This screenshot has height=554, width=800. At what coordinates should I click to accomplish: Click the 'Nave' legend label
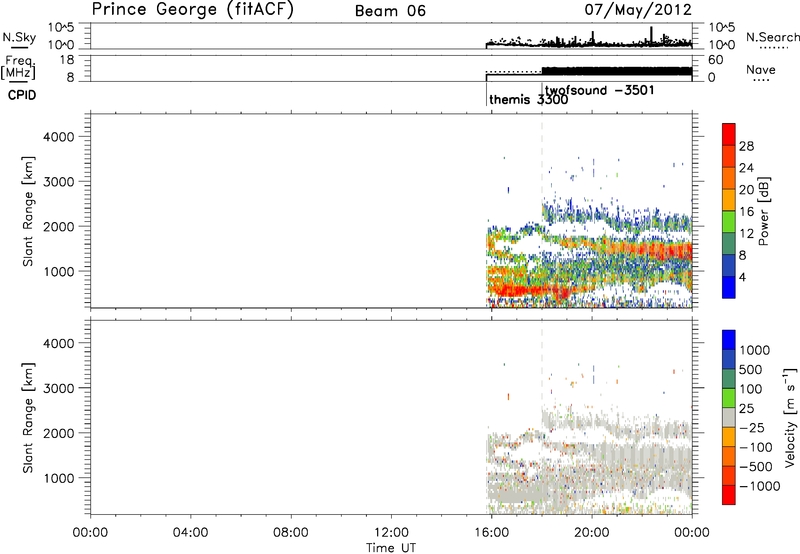pyautogui.click(x=760, y=69)
